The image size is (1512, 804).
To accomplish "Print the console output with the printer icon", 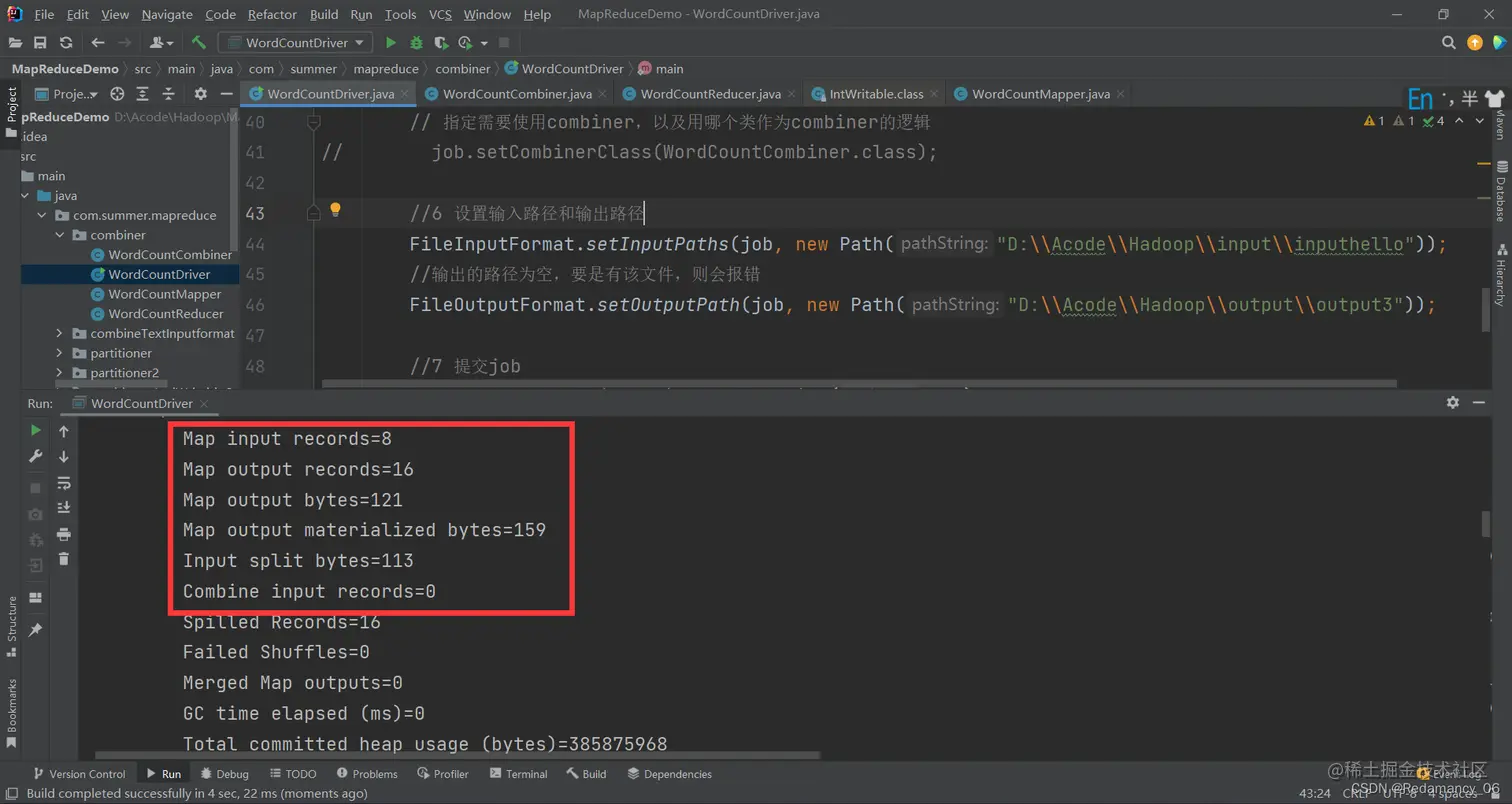I will tap(64, 534).
